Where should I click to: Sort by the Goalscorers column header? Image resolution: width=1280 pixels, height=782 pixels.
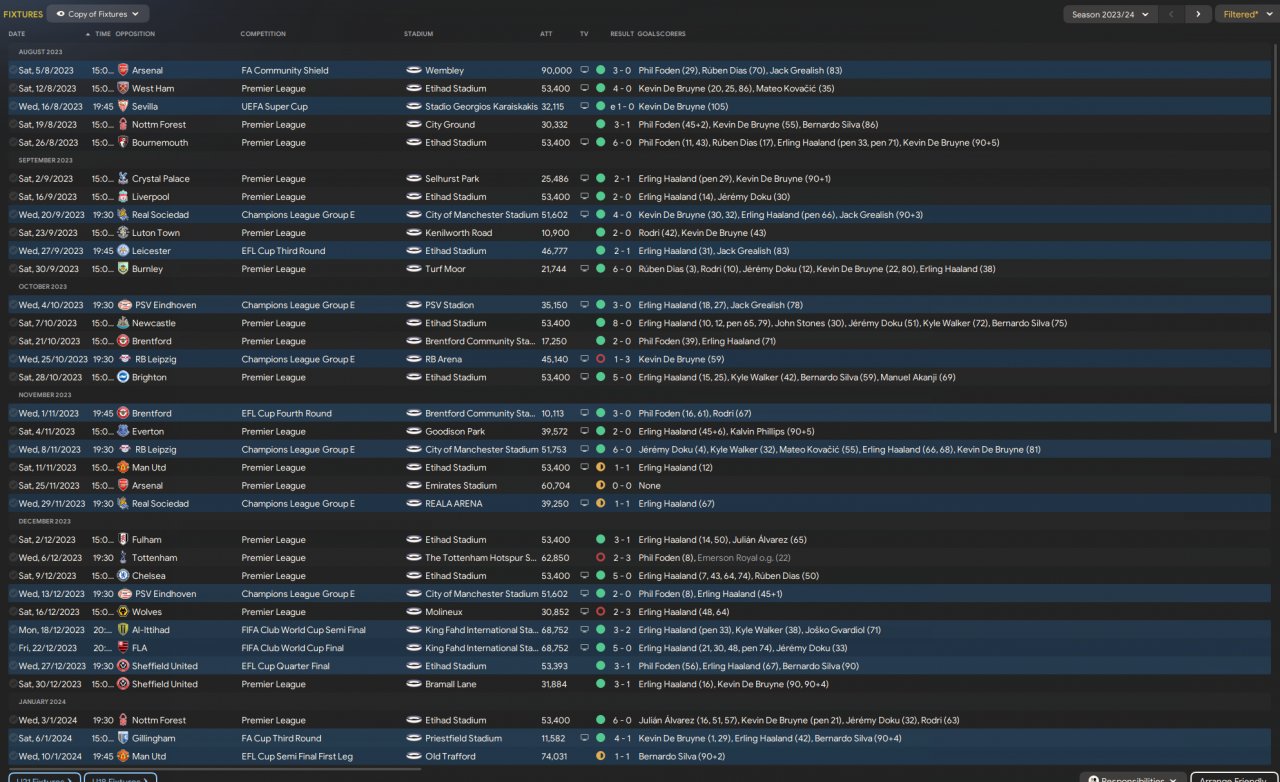(662, 34)
